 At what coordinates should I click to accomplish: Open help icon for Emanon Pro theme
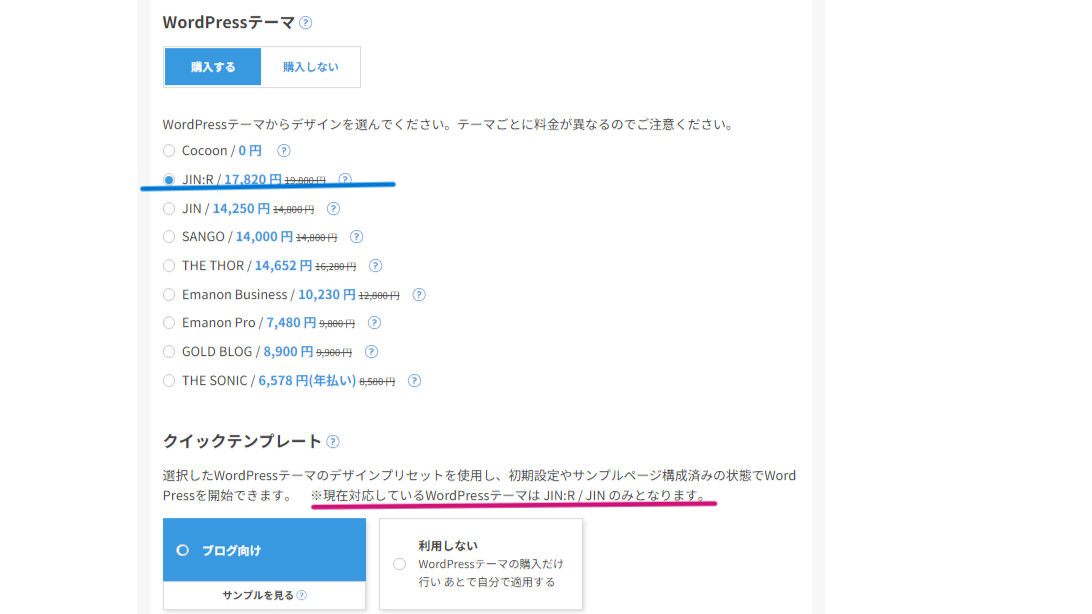374,323
